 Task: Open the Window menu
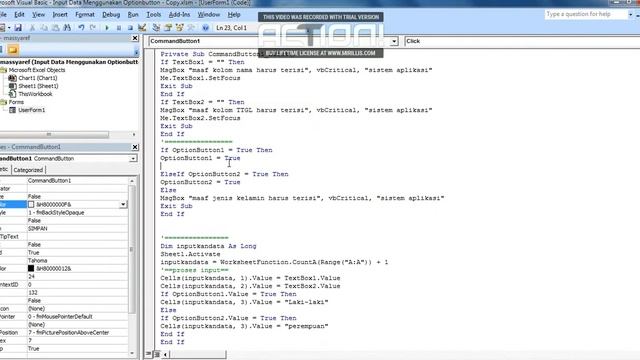click(209, 15)
